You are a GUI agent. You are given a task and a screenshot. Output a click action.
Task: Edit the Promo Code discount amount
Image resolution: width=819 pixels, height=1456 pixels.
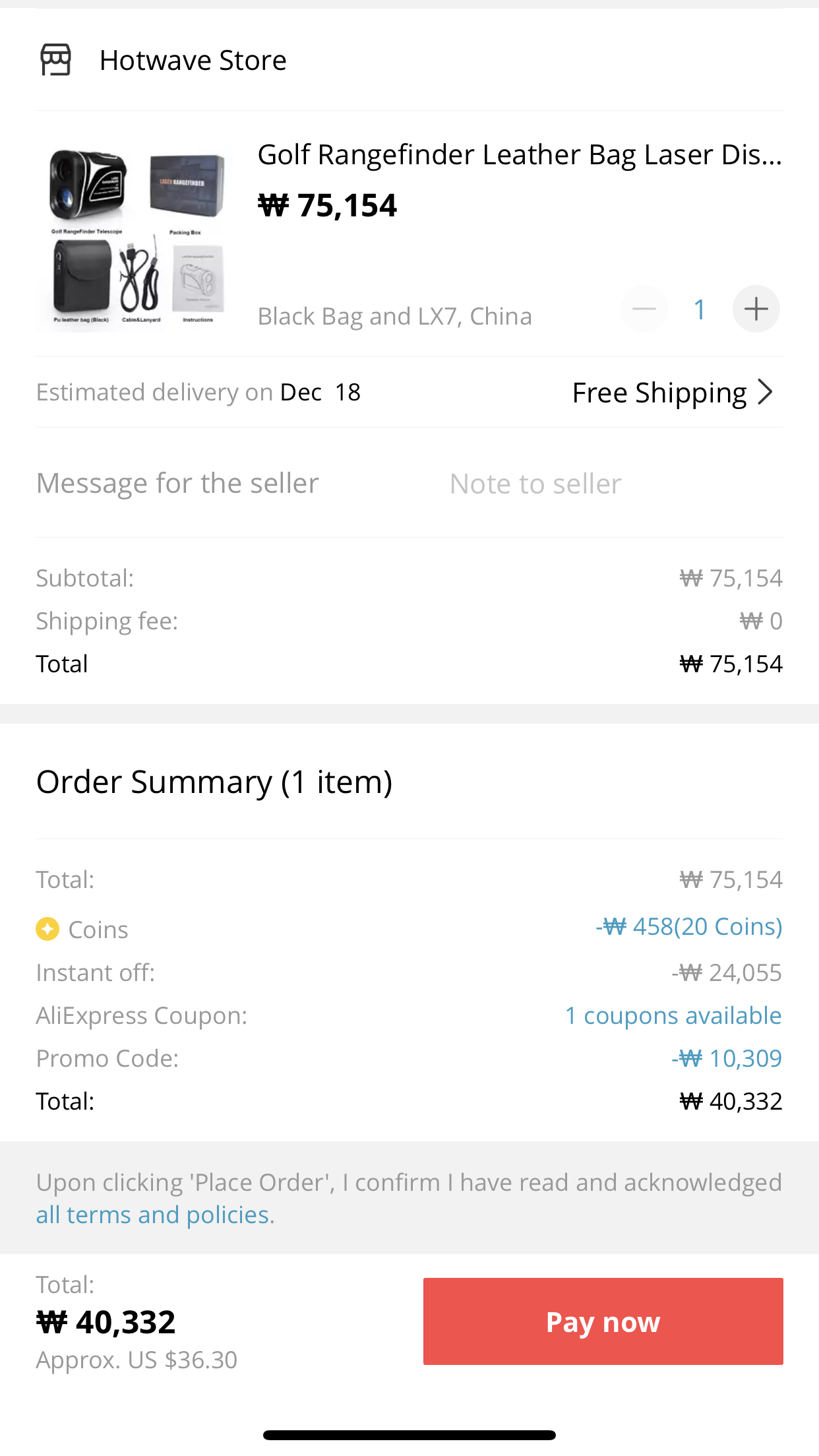point(726,1058)
